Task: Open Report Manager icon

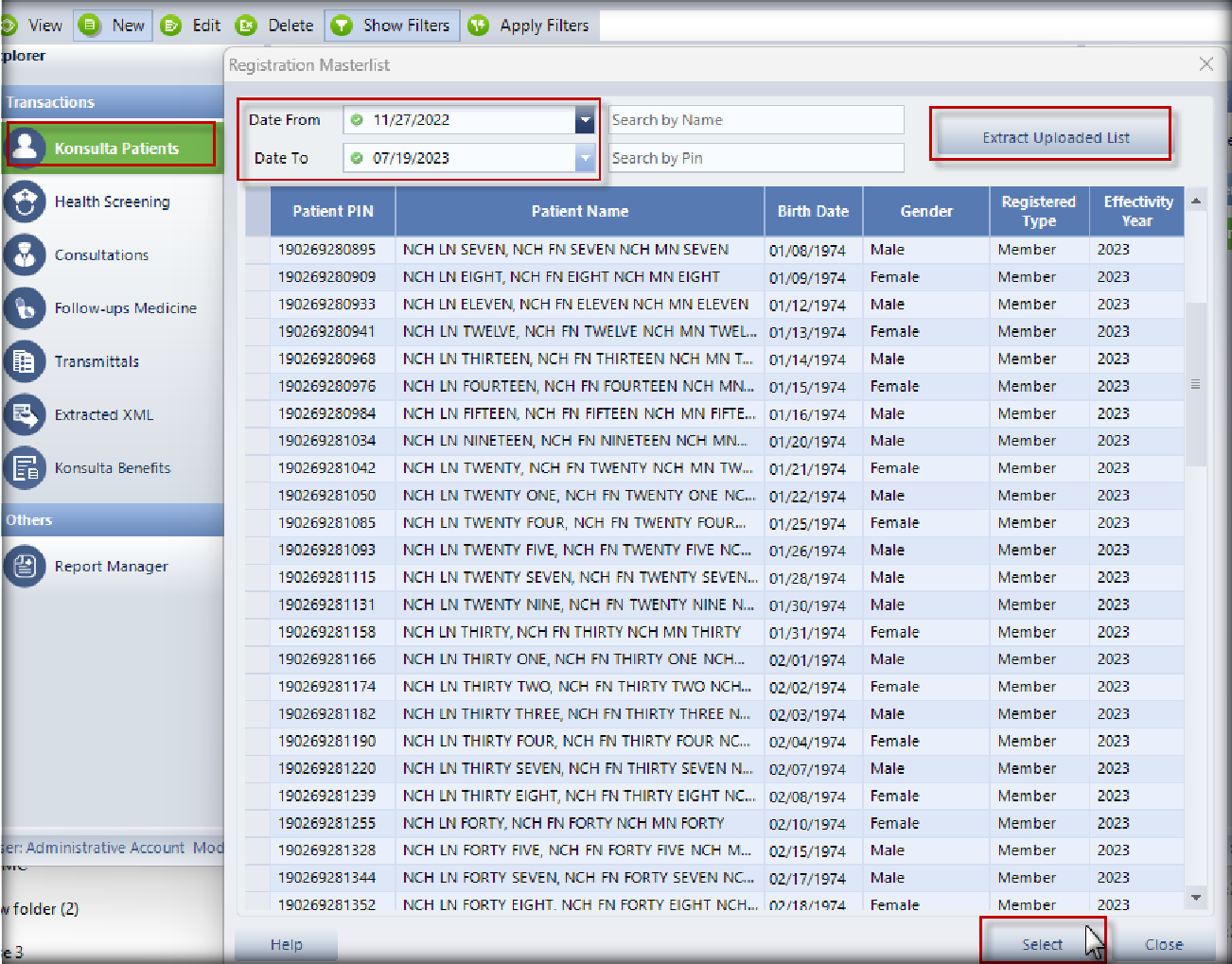Action: coord(26,566)
